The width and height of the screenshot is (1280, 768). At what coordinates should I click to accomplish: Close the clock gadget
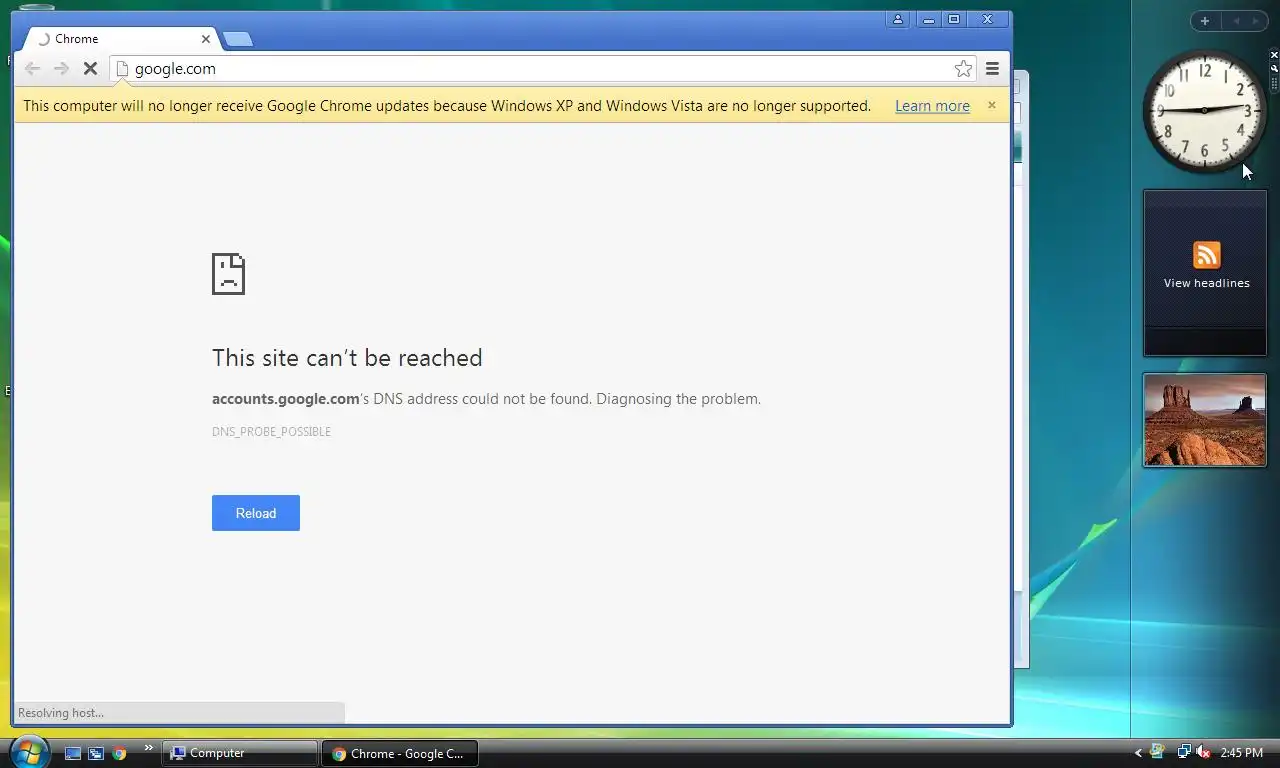pyautogui.click(x=1274, y=54)
